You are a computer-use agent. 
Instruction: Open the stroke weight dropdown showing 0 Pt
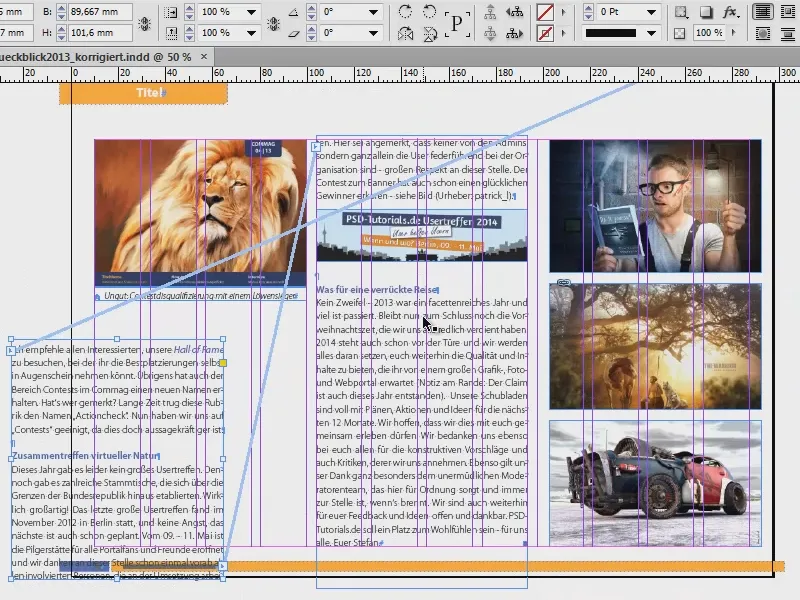[650, 11]
